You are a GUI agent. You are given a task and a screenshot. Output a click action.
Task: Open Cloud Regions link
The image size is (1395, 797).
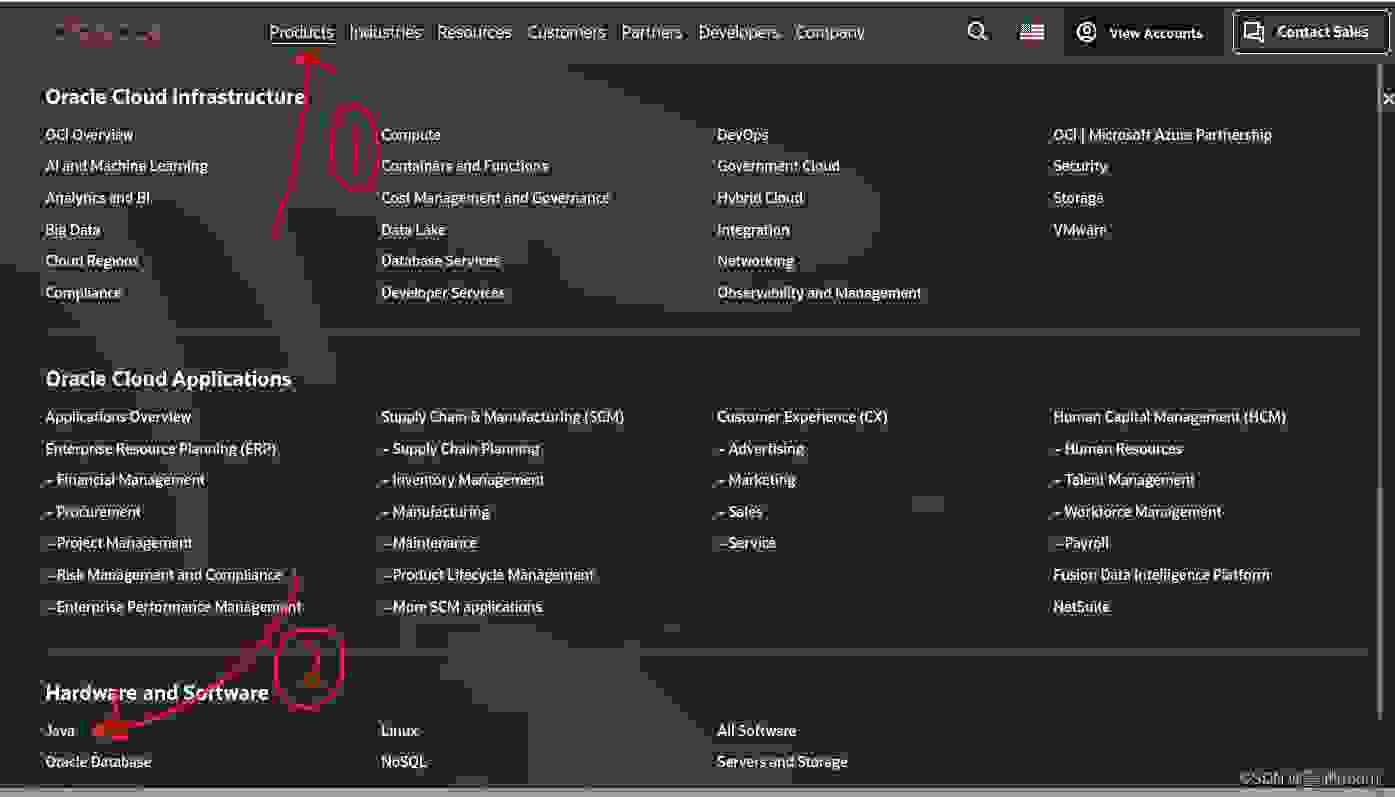[x=92, y=261]
